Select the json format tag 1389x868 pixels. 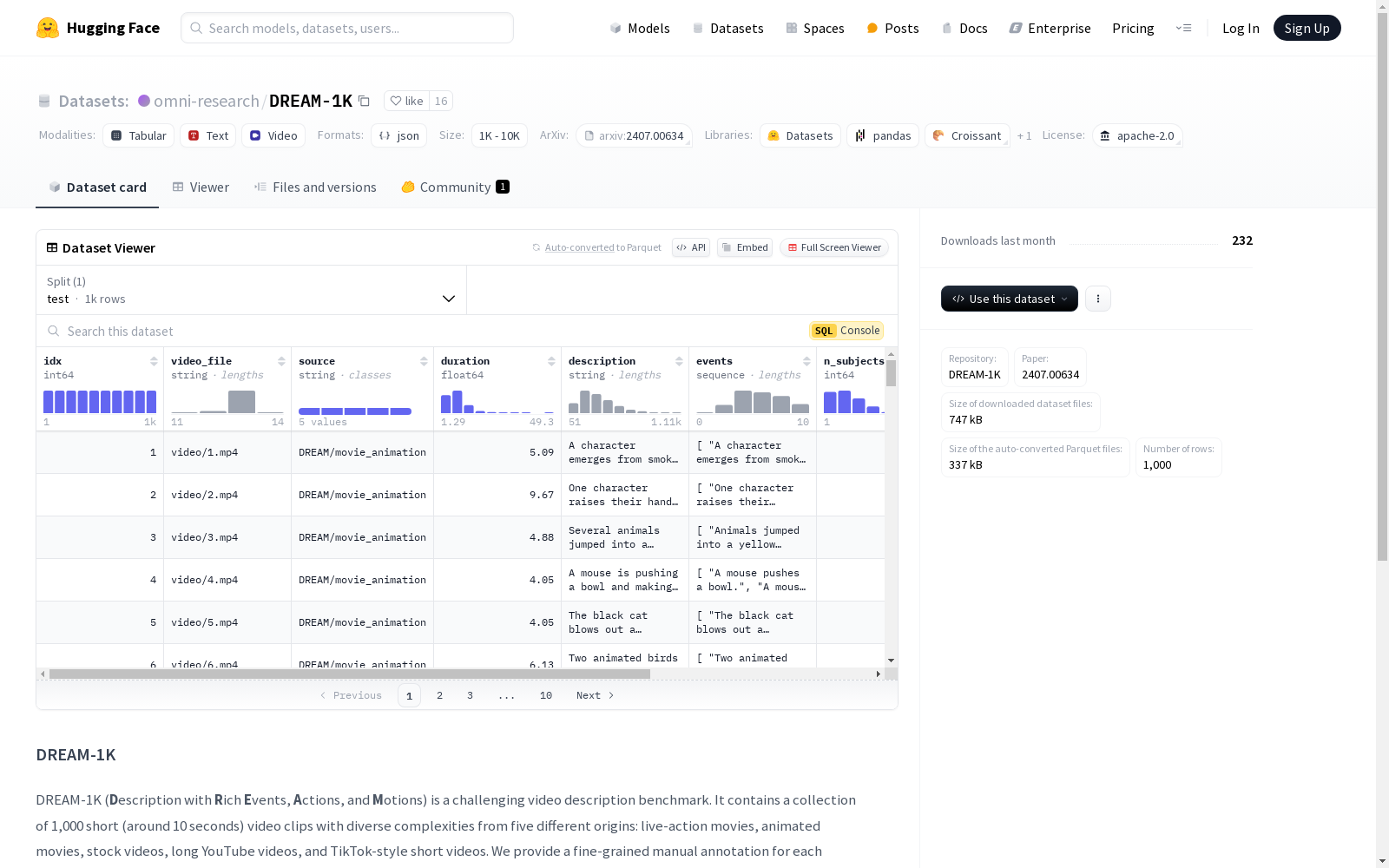click(x=399, y=135)
